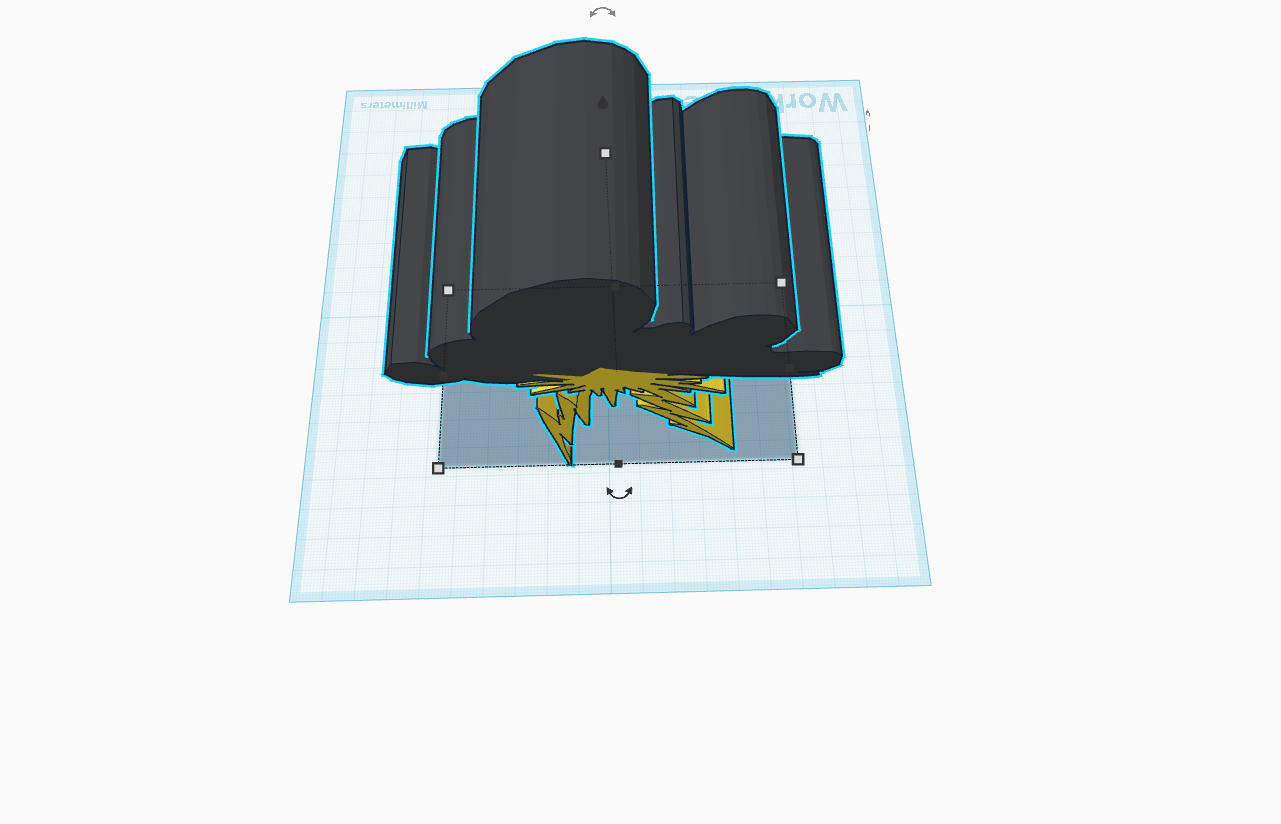The width and height of the screenshot is (1281, 824).
Task: Select the tallest center column of the cloud
Action: (x=563, y=190)
